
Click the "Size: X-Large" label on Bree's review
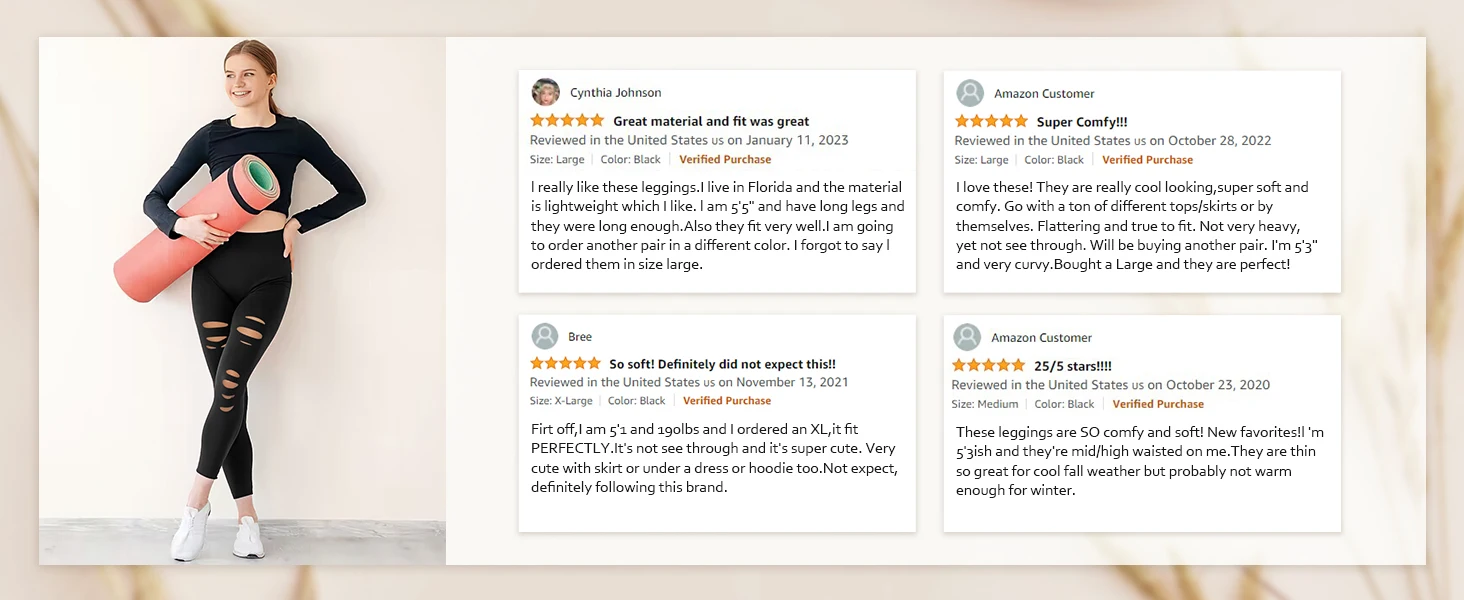[561, 401]
